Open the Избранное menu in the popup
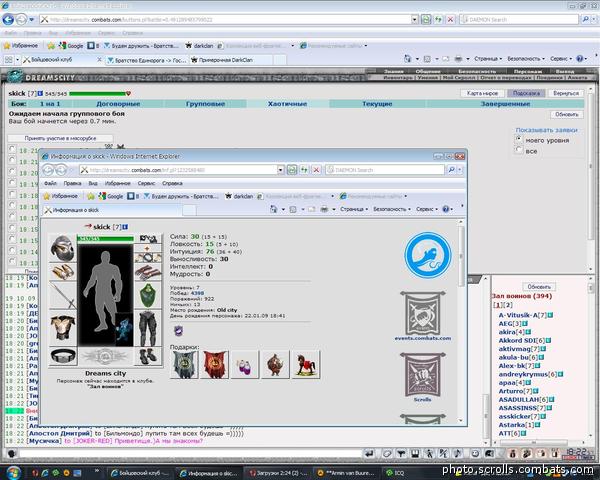This screenshot has height=480, width=600. tap(117, 183)
